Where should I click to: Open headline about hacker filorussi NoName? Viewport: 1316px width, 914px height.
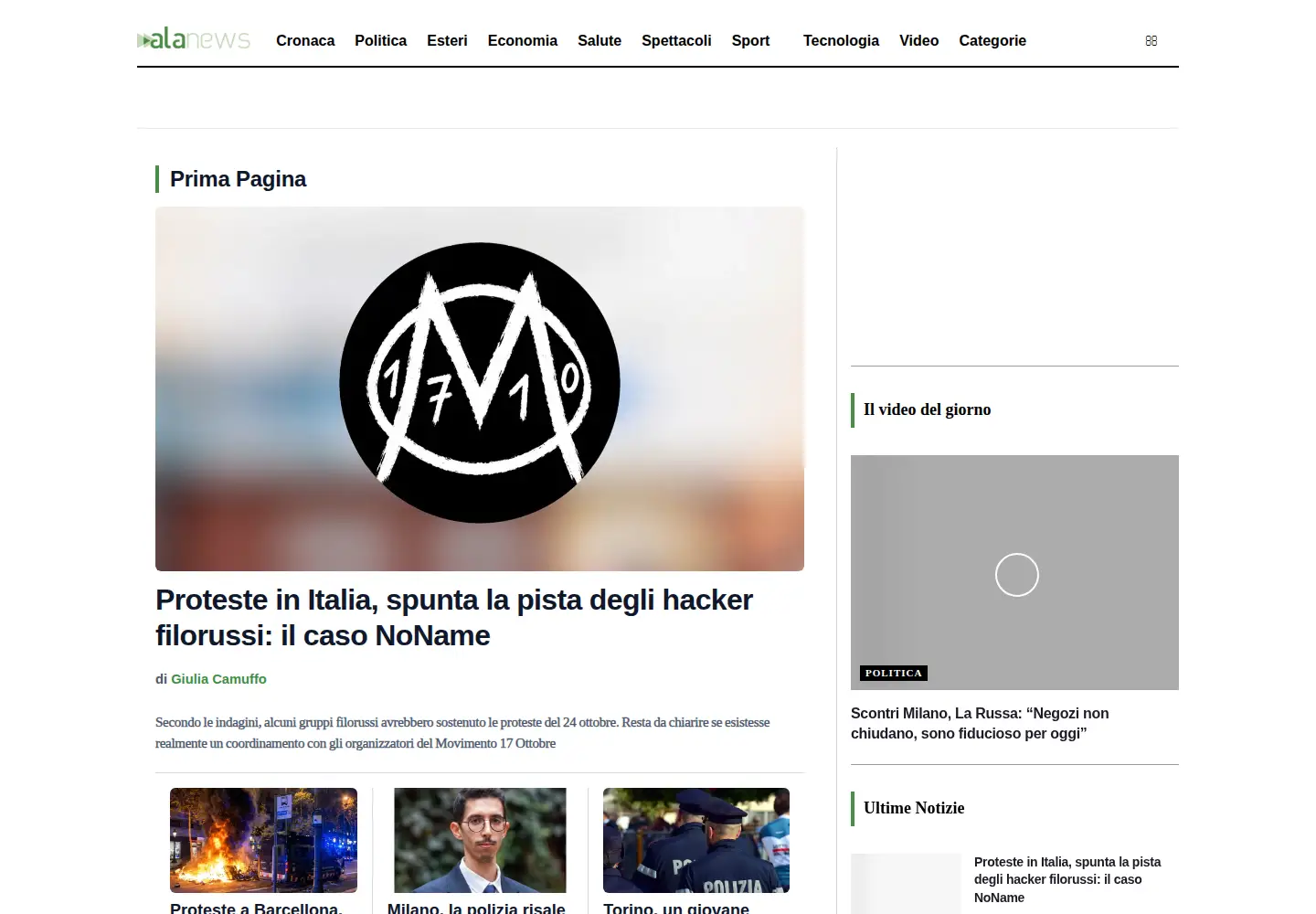click(x=454, y=617)
